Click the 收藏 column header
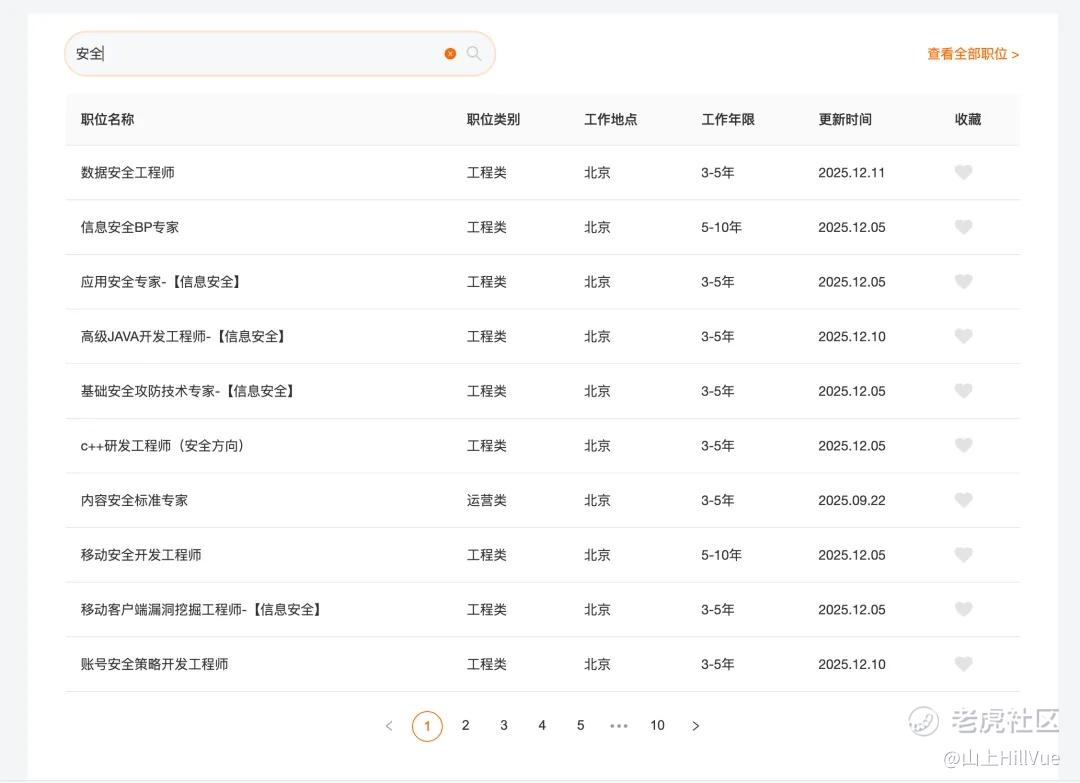The height and width of the screenshot is (783, 1080). coord(968,119)
